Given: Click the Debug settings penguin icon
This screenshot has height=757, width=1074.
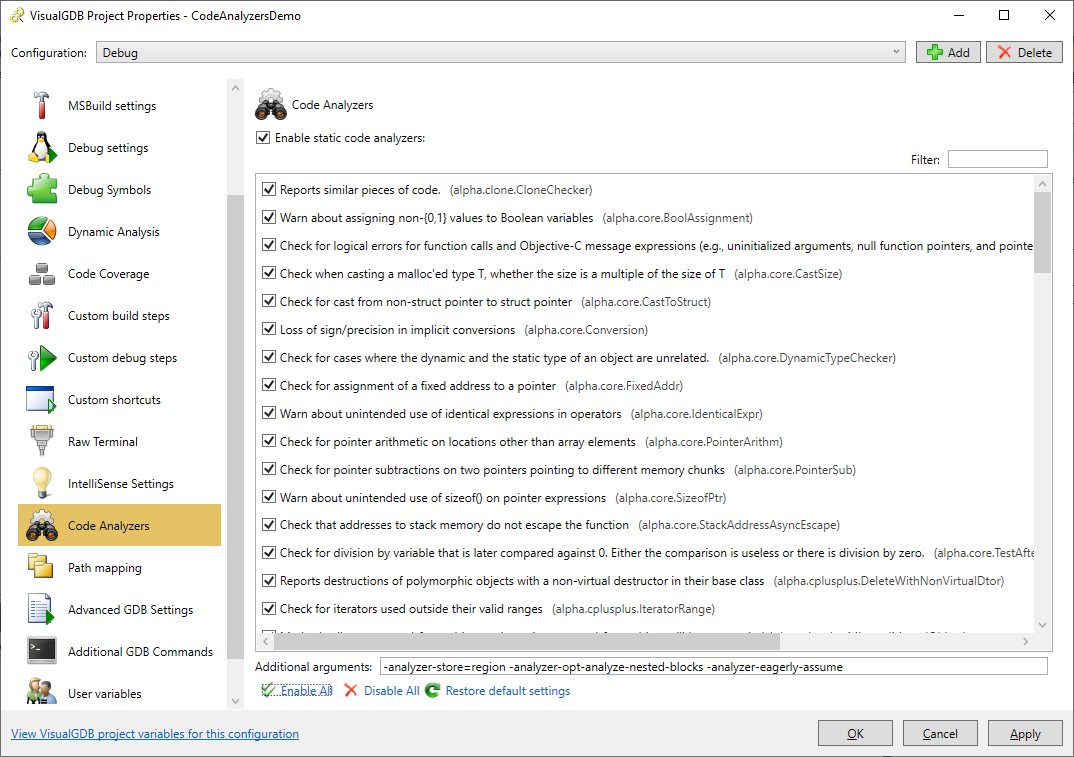Looking at the screenshot, I should tap(42, 147).
